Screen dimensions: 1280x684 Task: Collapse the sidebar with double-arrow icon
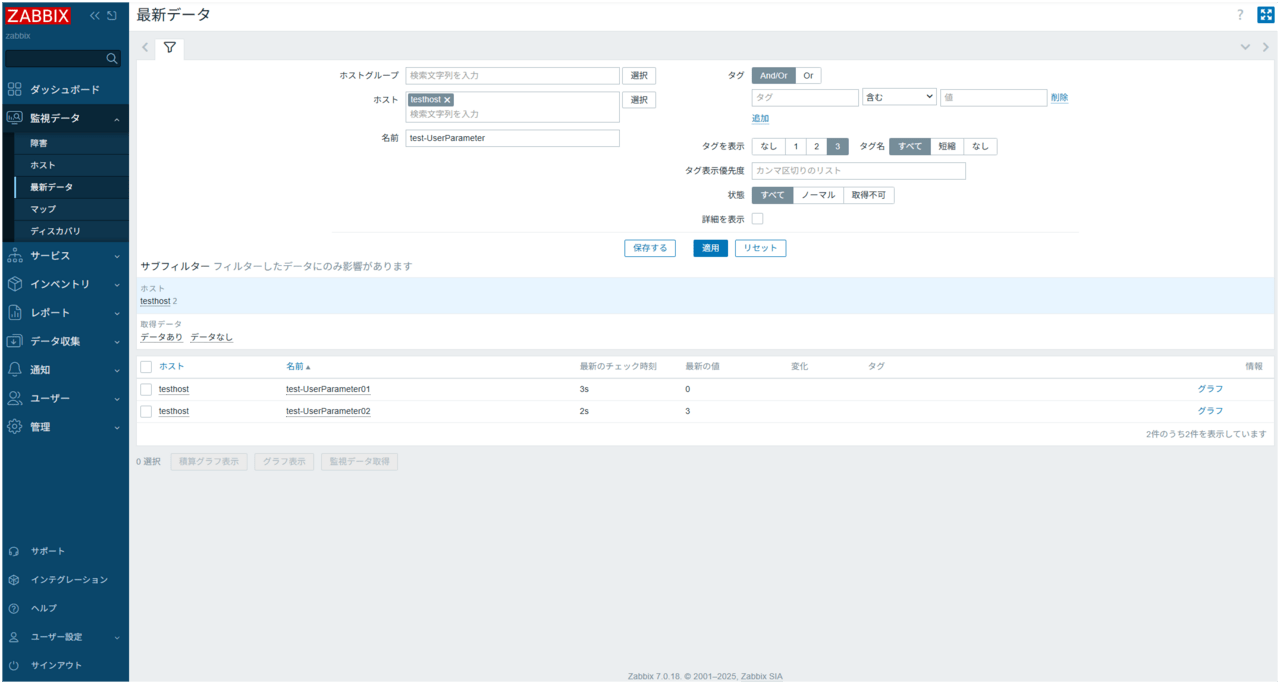click(95, 15)
